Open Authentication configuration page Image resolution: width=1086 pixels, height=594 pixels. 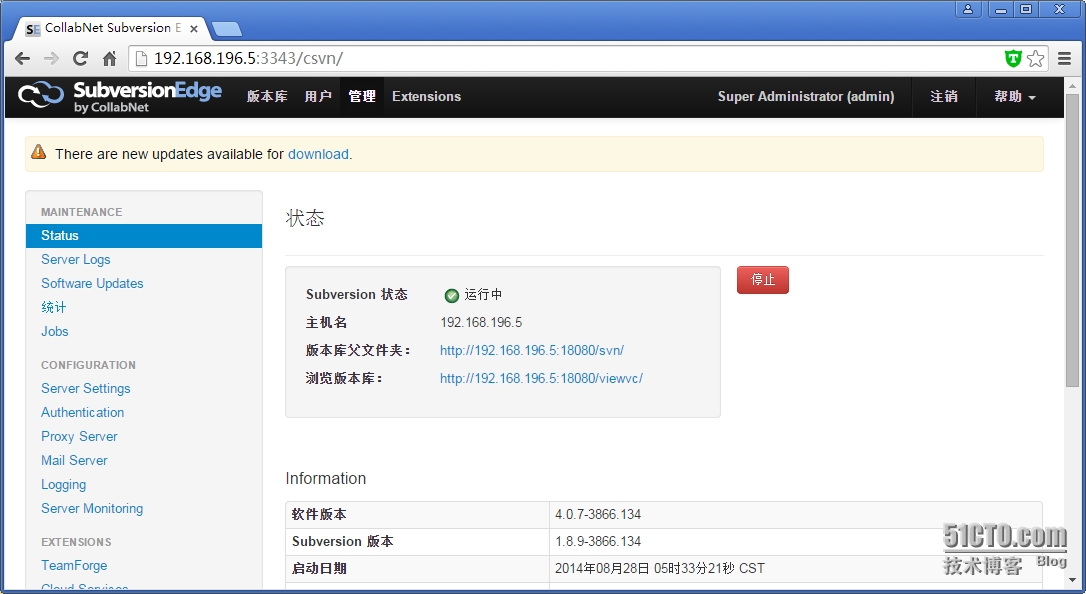(82, 413)
